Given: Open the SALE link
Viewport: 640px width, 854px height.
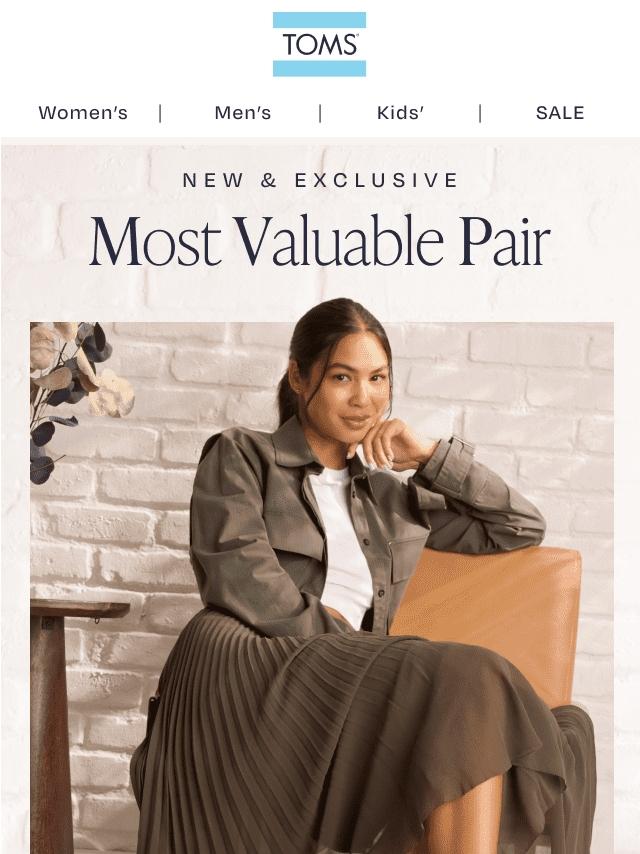Looking at the screenshot, I should [560, 113].
